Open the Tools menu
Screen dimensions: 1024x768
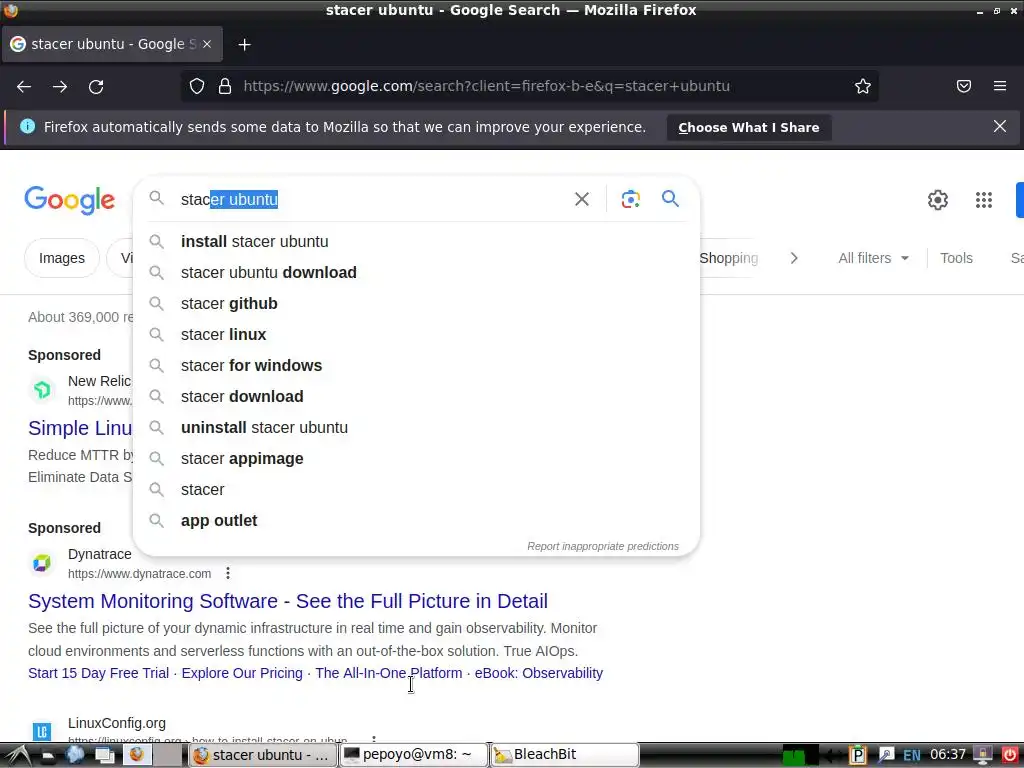956,258
